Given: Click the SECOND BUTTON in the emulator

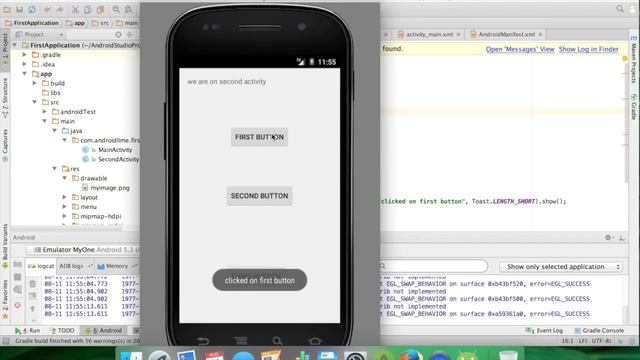Looking at the screenshot, I should (259, 196).
